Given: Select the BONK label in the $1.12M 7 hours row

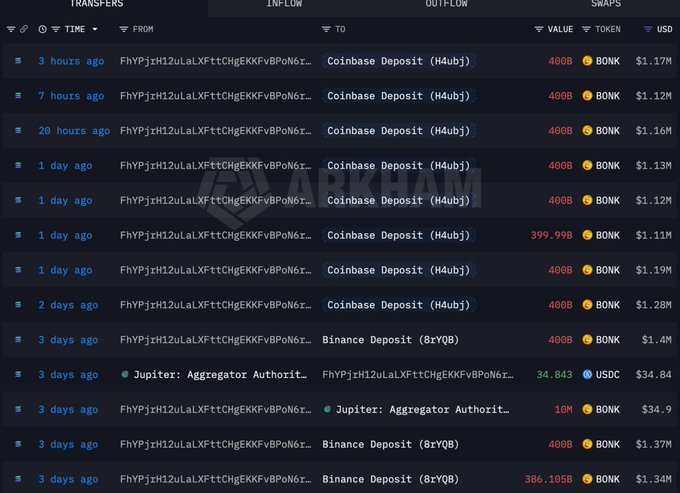Looking at the screenshot, I should point(608,96).
